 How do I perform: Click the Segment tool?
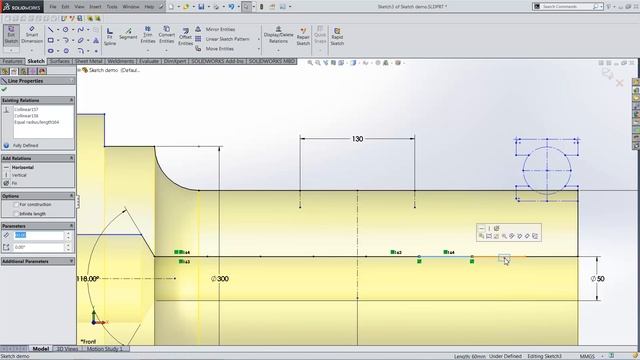[x=128, y=33]
